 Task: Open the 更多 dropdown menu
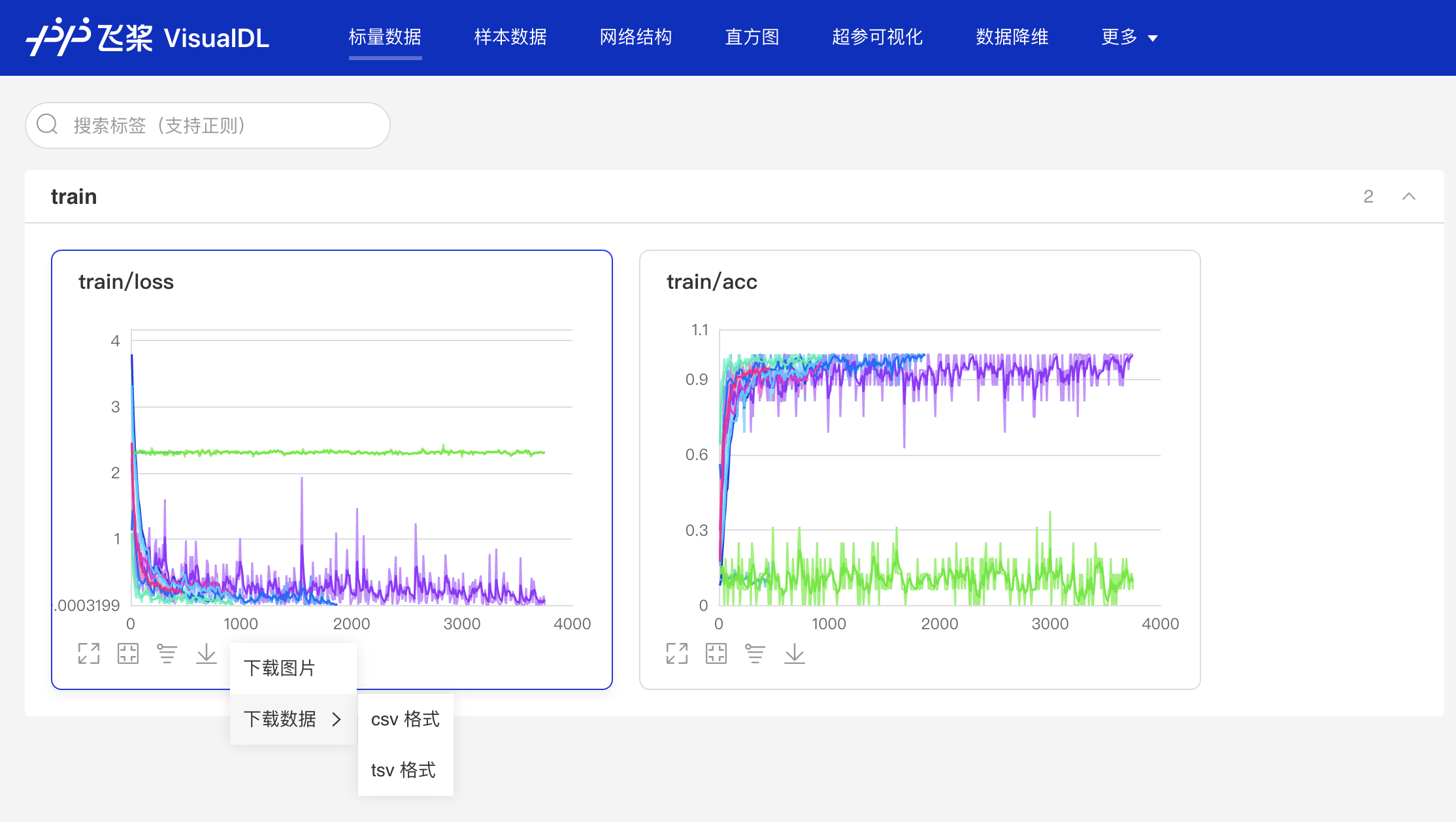pos(1129,37)
